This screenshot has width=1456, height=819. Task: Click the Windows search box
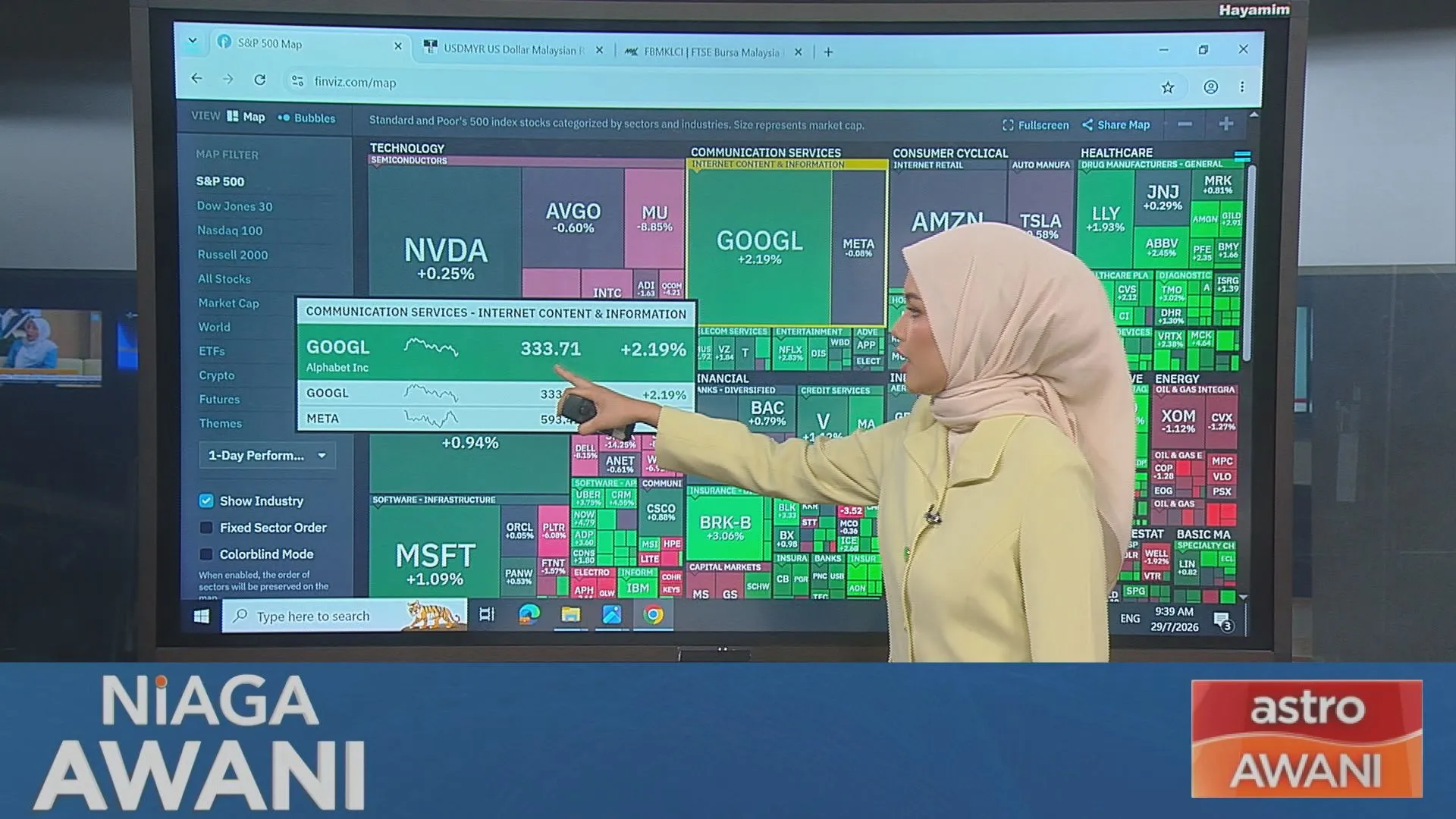pyautogui.click(x=344, y=616)
